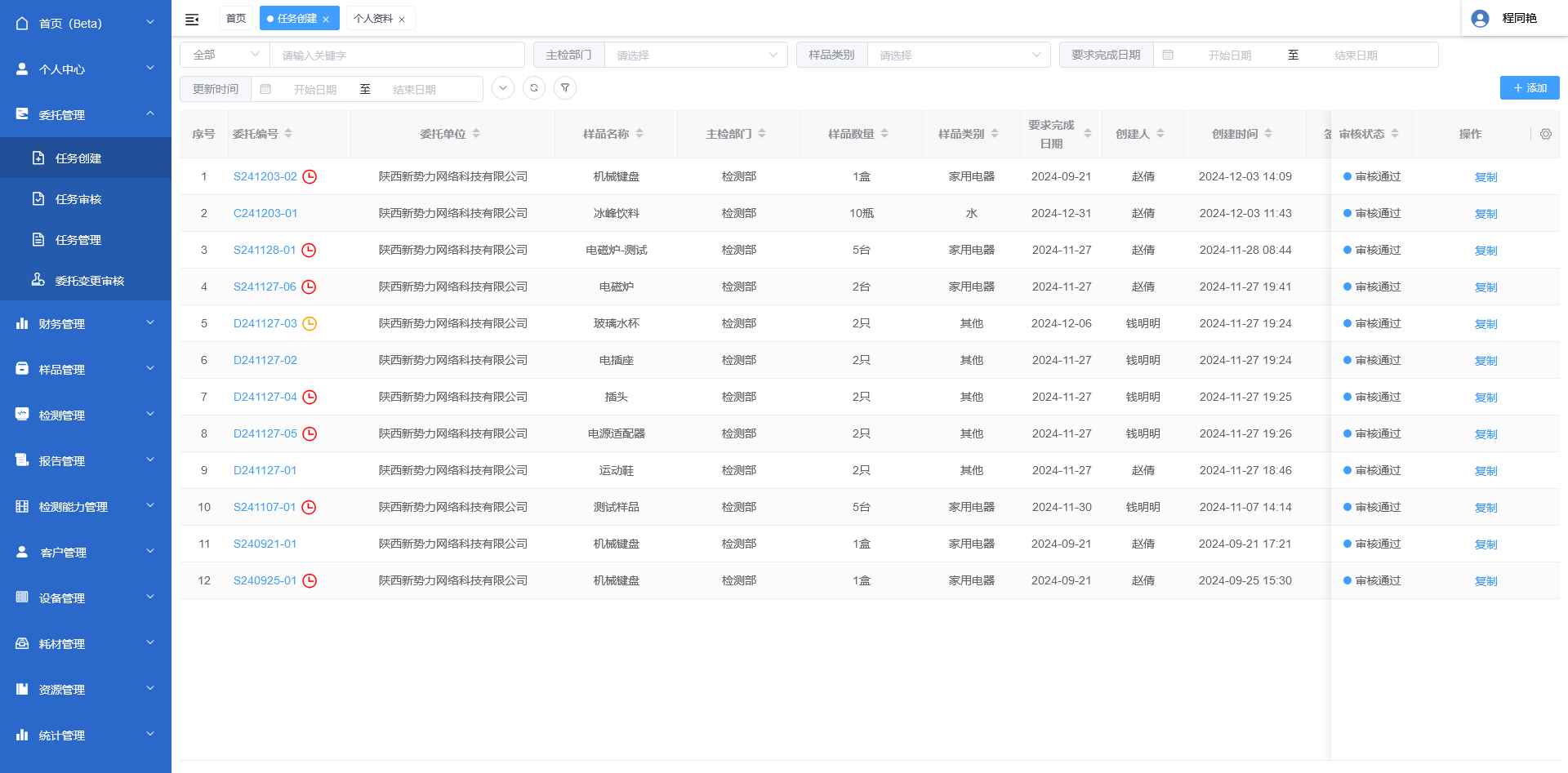Click 复制 for row S240925-01
The image size is (1568, 773).
click(x=1486, y=581)
